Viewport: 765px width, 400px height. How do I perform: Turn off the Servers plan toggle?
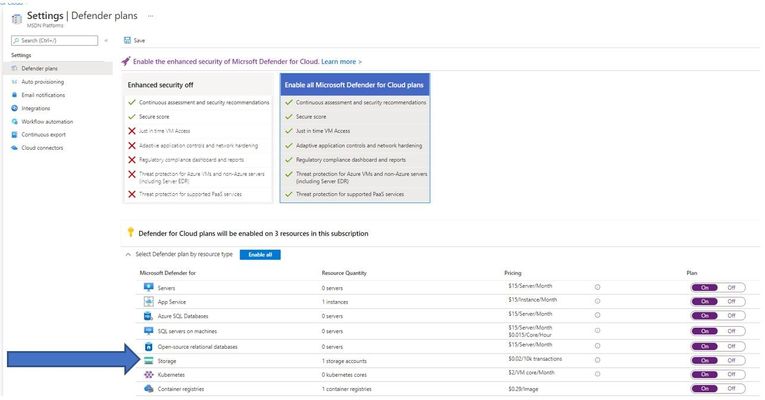tap(731, 287)
